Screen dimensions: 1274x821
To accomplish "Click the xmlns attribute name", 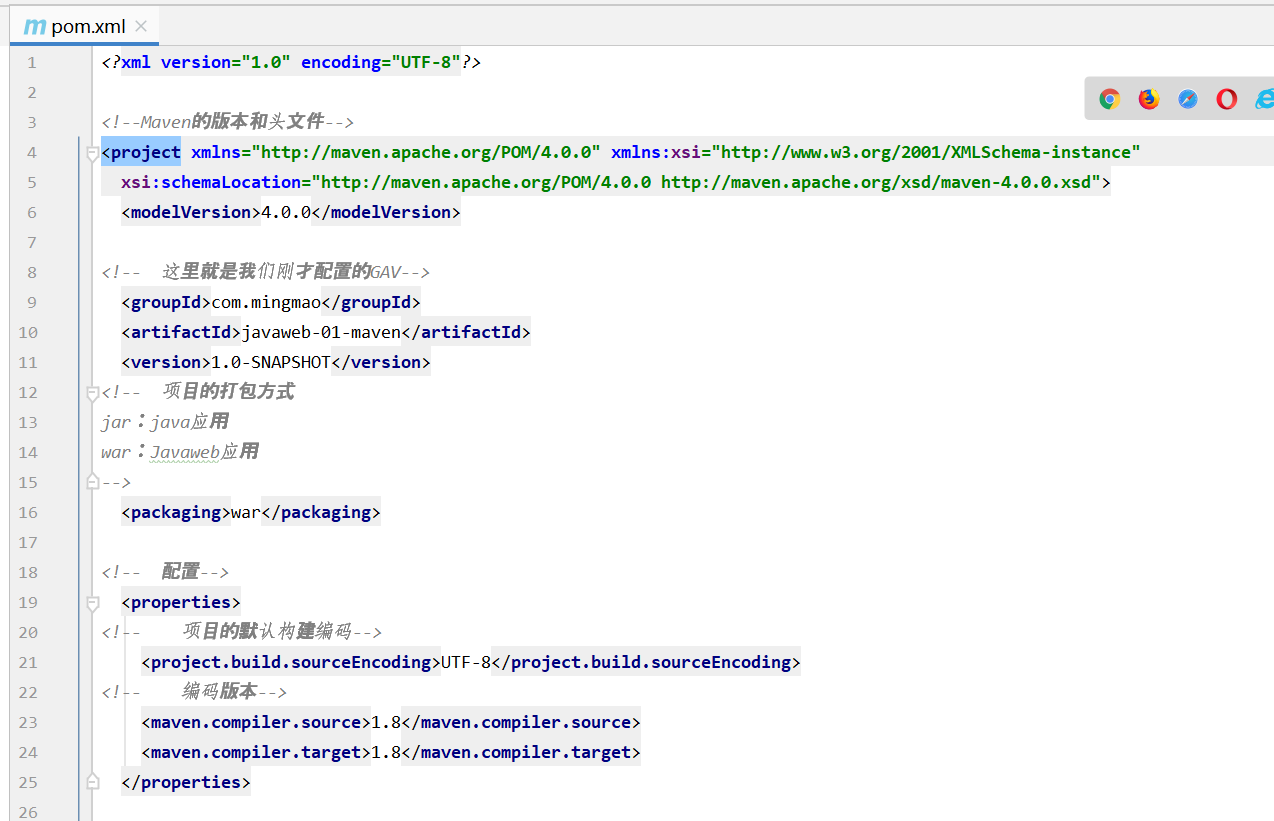I will point(216,152).
